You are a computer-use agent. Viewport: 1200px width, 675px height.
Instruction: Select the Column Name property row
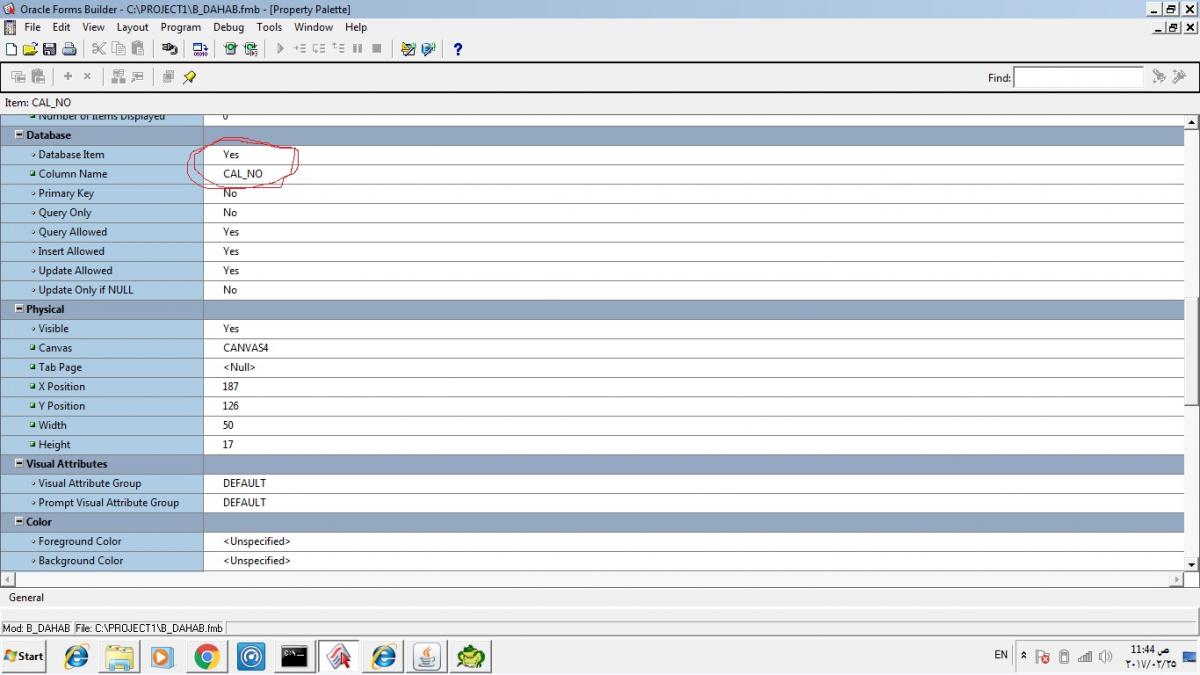point(73,174)
